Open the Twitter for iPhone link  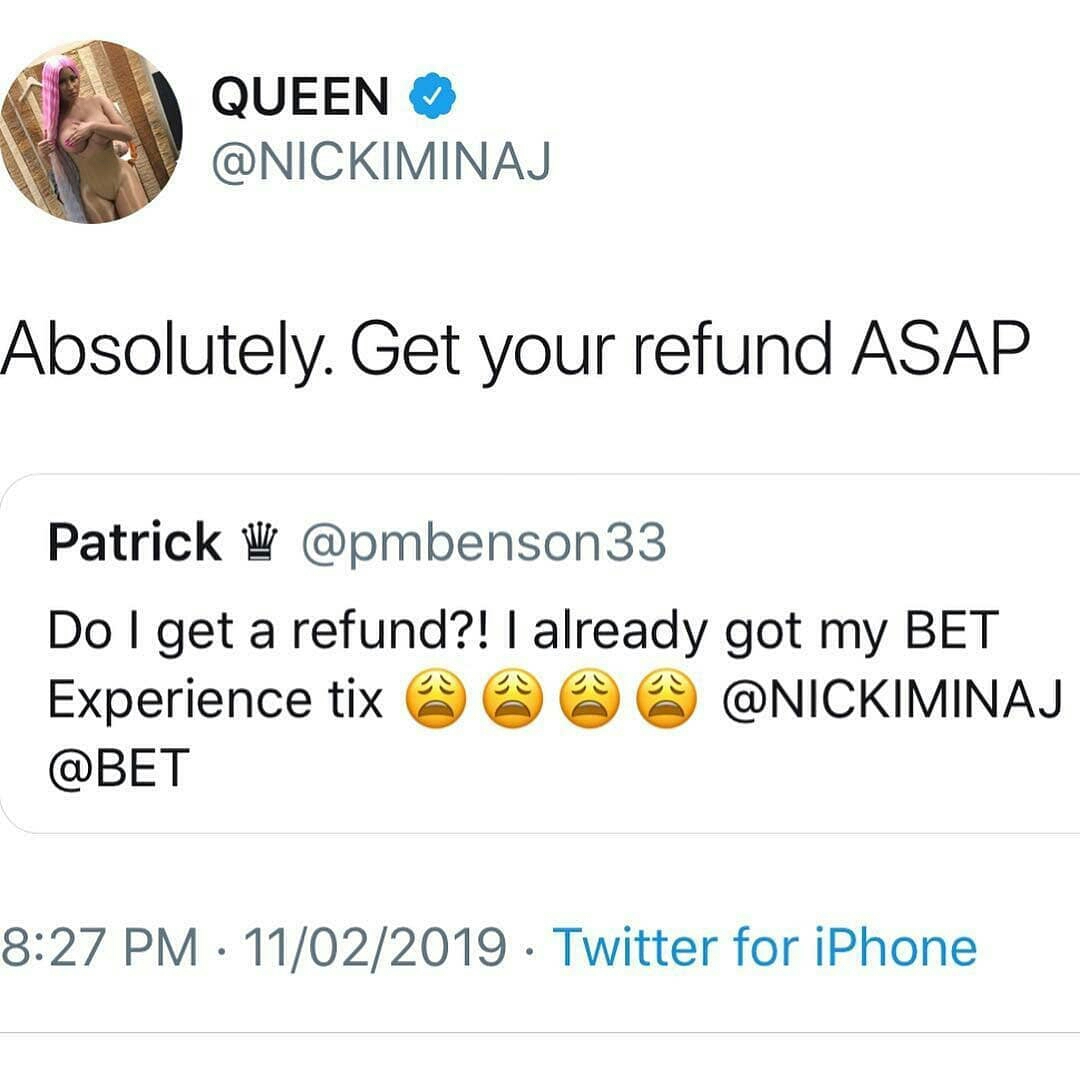pos(765,947)
